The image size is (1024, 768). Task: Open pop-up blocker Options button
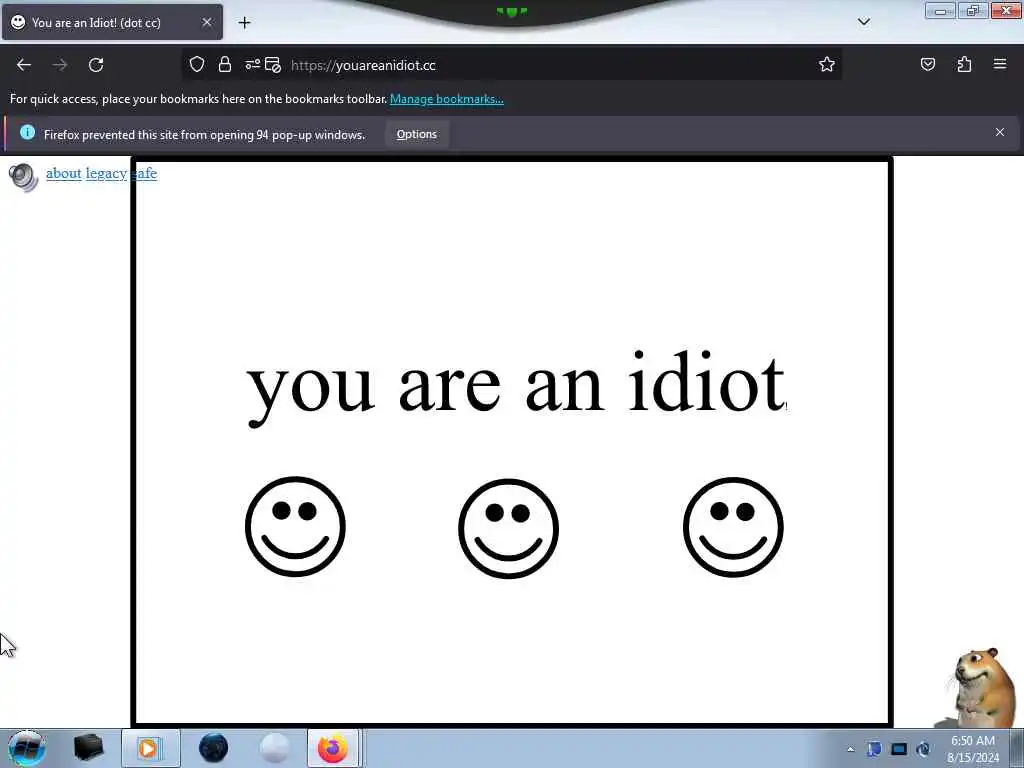coord(417,135)
